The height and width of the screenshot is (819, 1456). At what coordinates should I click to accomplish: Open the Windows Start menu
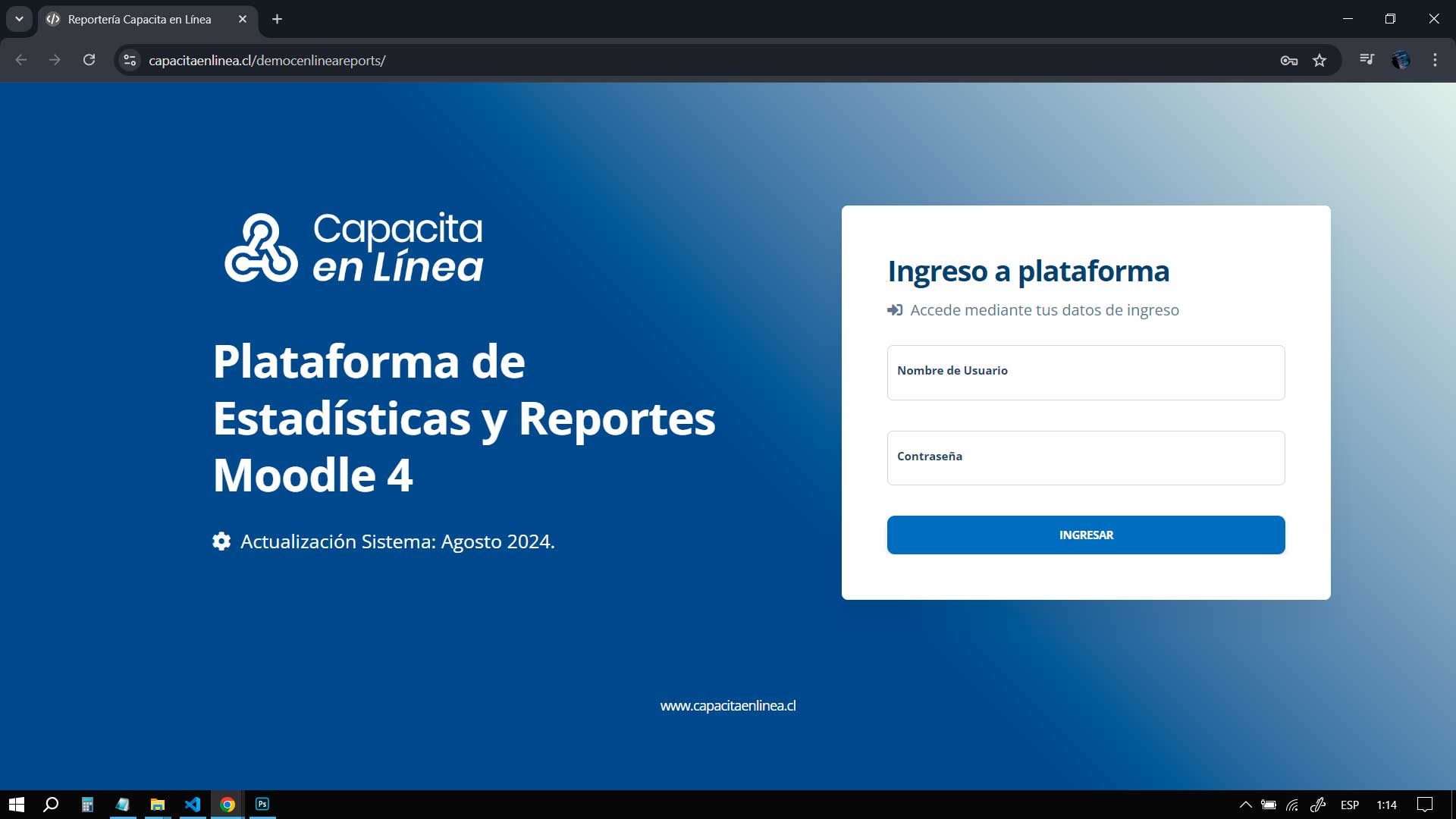(x=17, y=805)
